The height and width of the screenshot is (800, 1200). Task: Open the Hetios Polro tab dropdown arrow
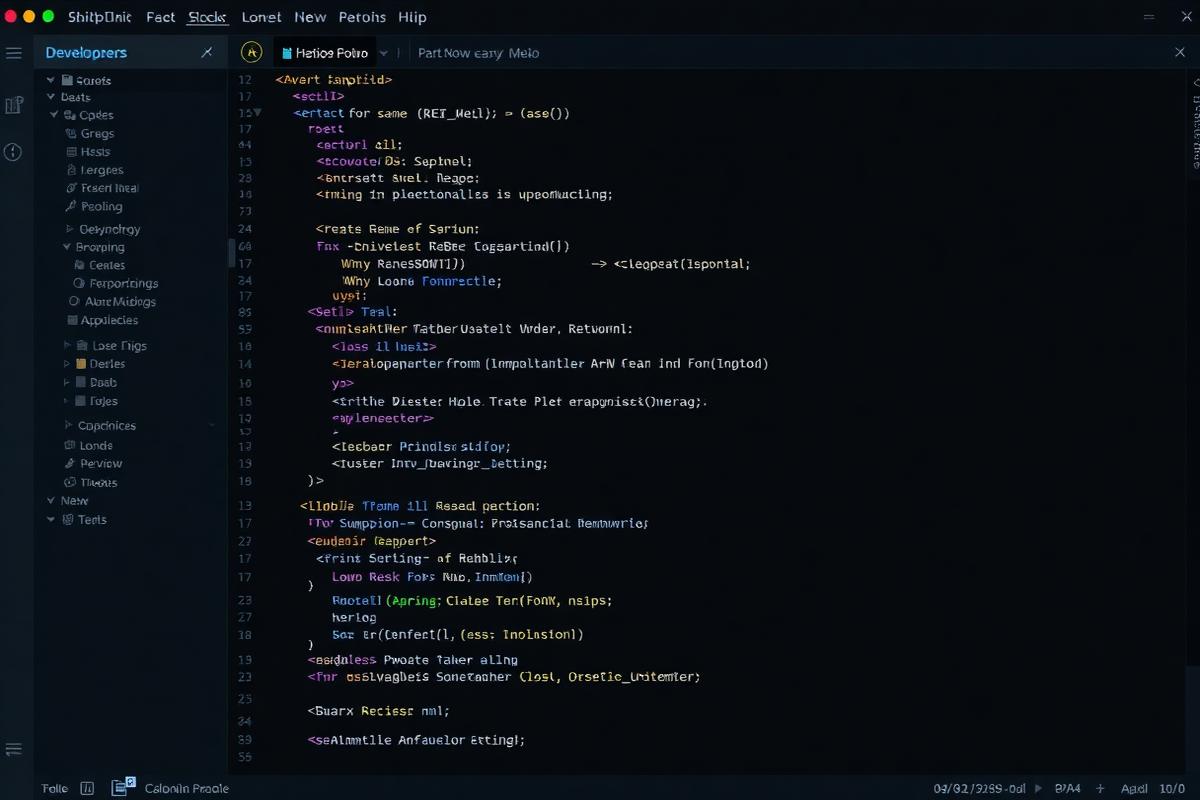[384, 53]
